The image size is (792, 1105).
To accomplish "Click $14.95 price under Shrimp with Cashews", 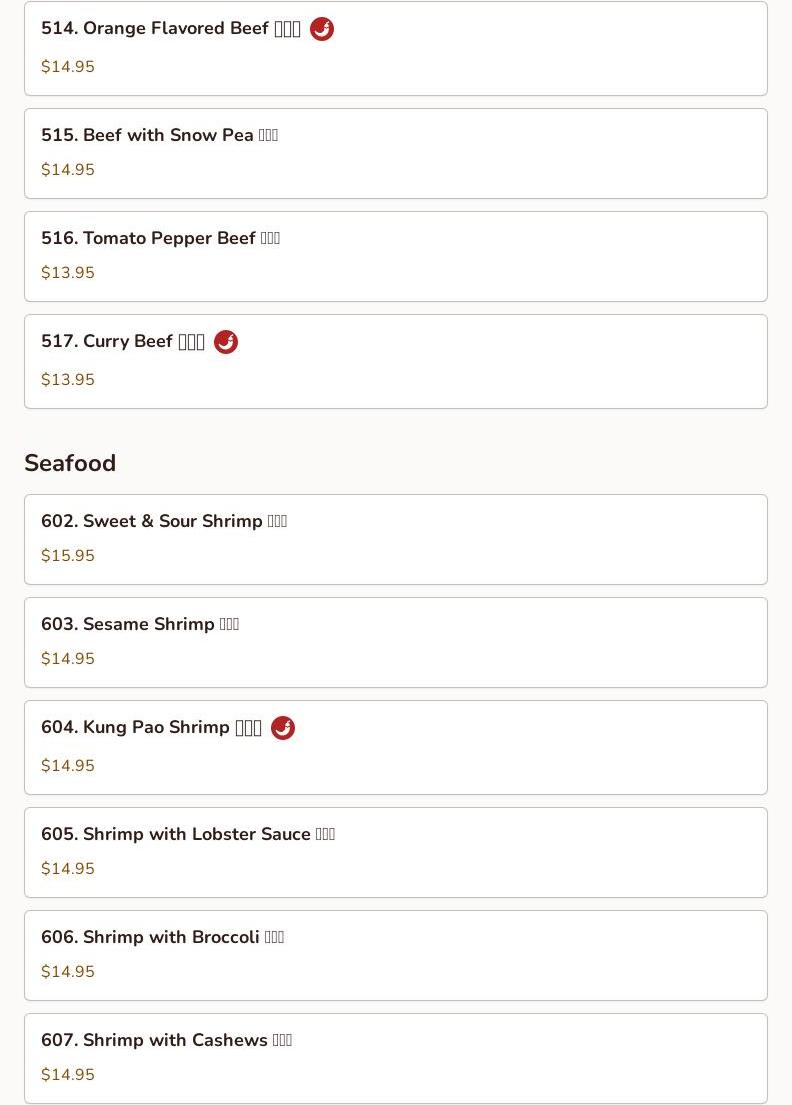I will pos(68,1074).
